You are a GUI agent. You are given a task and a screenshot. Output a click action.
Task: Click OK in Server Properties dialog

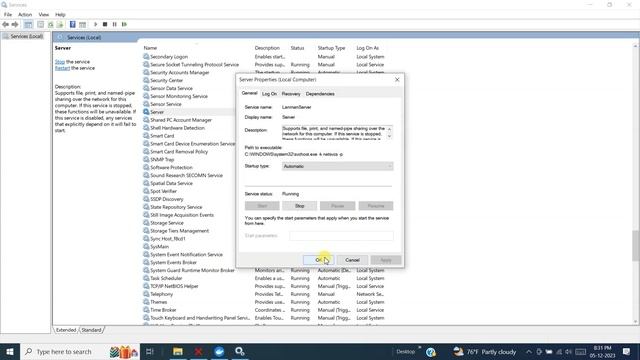[x=319, y=260]
